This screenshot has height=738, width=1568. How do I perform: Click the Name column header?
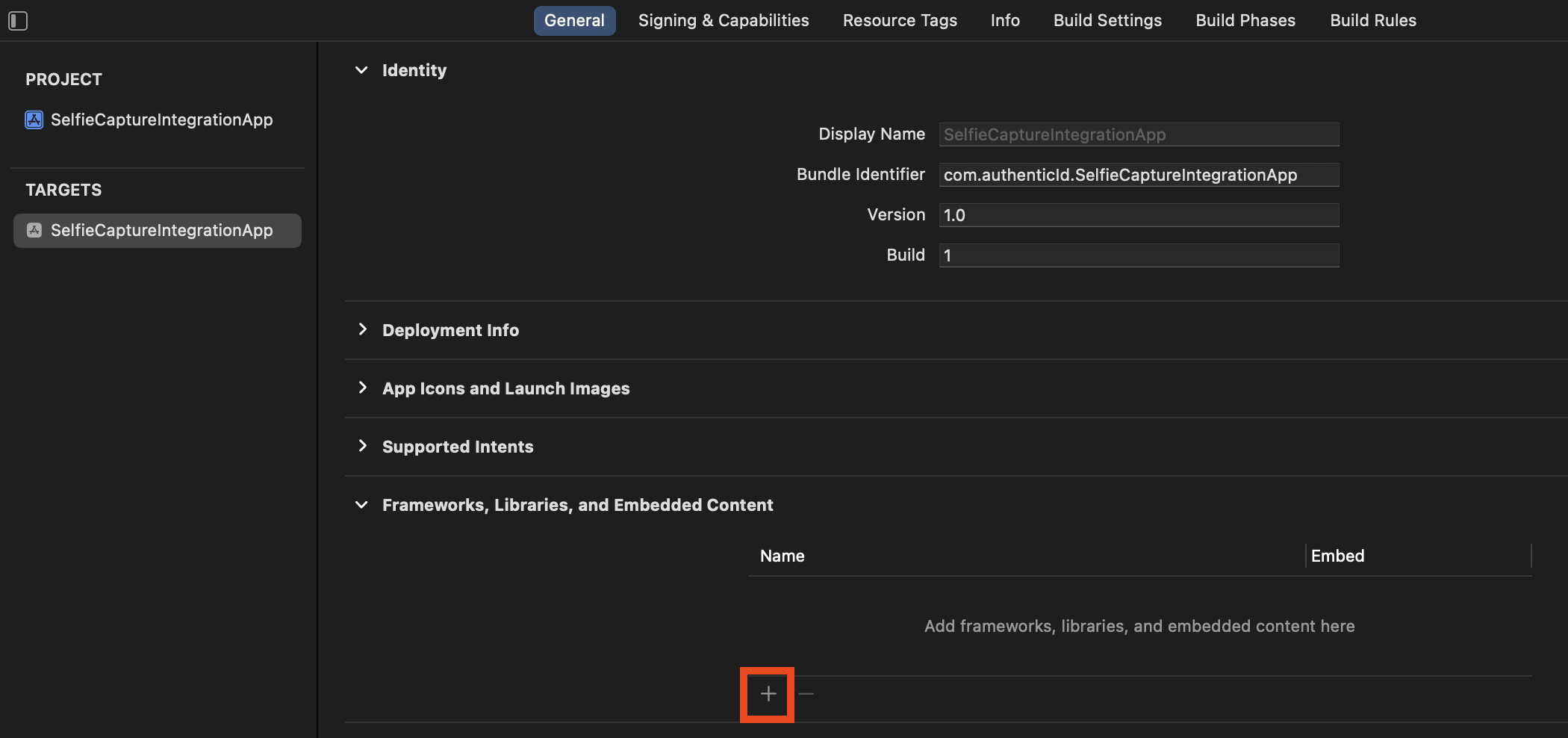[782, 556]
